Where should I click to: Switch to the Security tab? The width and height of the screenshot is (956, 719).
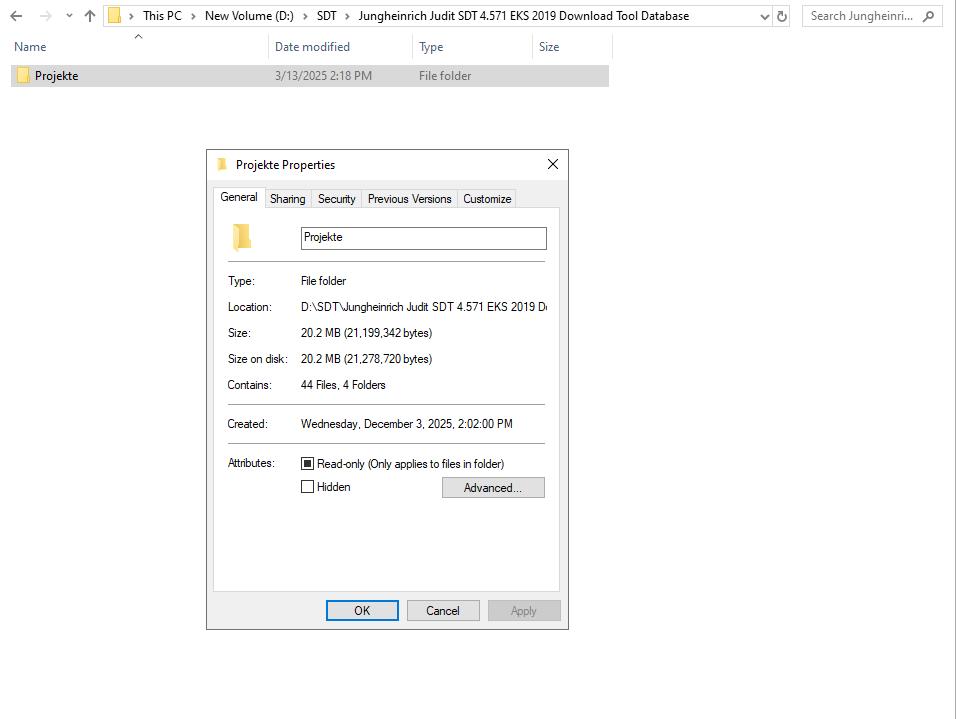click(x=336, y=198)
